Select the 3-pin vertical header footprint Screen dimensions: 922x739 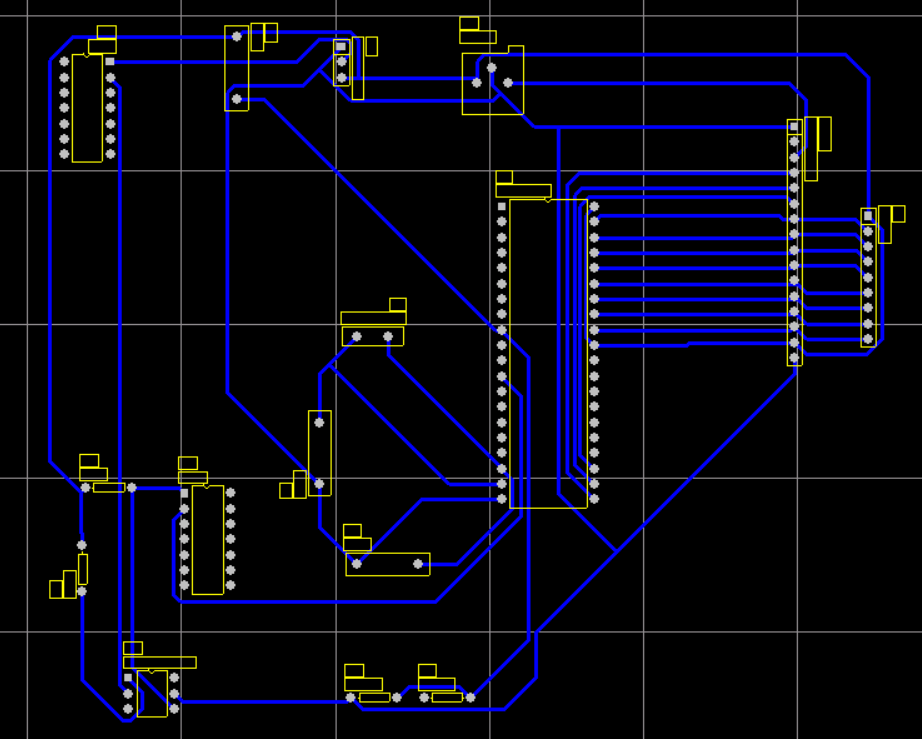tap(342, 62)
